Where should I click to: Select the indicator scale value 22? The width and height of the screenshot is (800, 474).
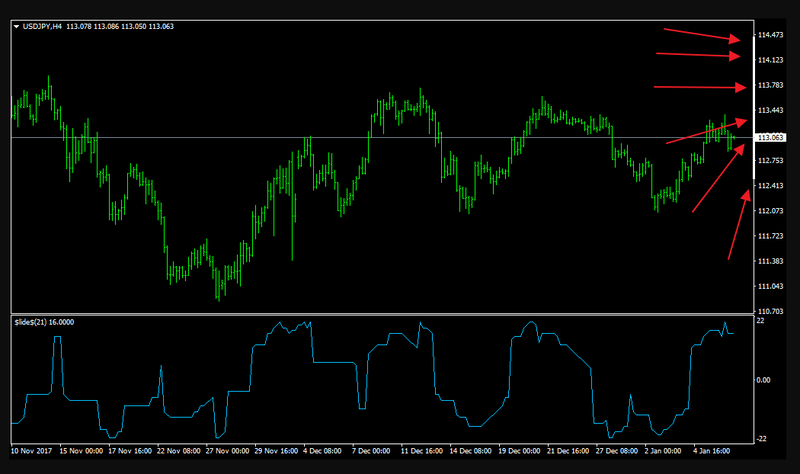coord(760,320)
